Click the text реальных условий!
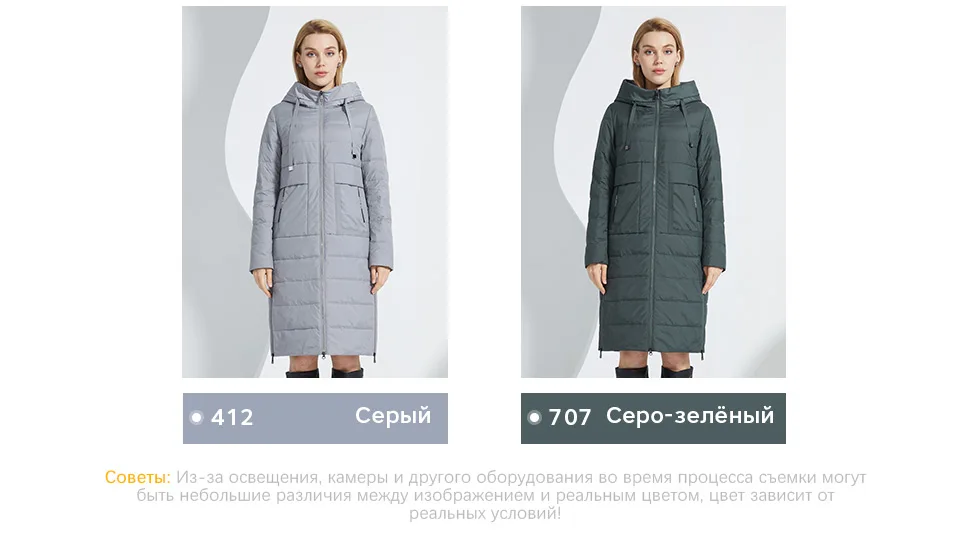Screen dimensions: 960x549 (485, 514)
